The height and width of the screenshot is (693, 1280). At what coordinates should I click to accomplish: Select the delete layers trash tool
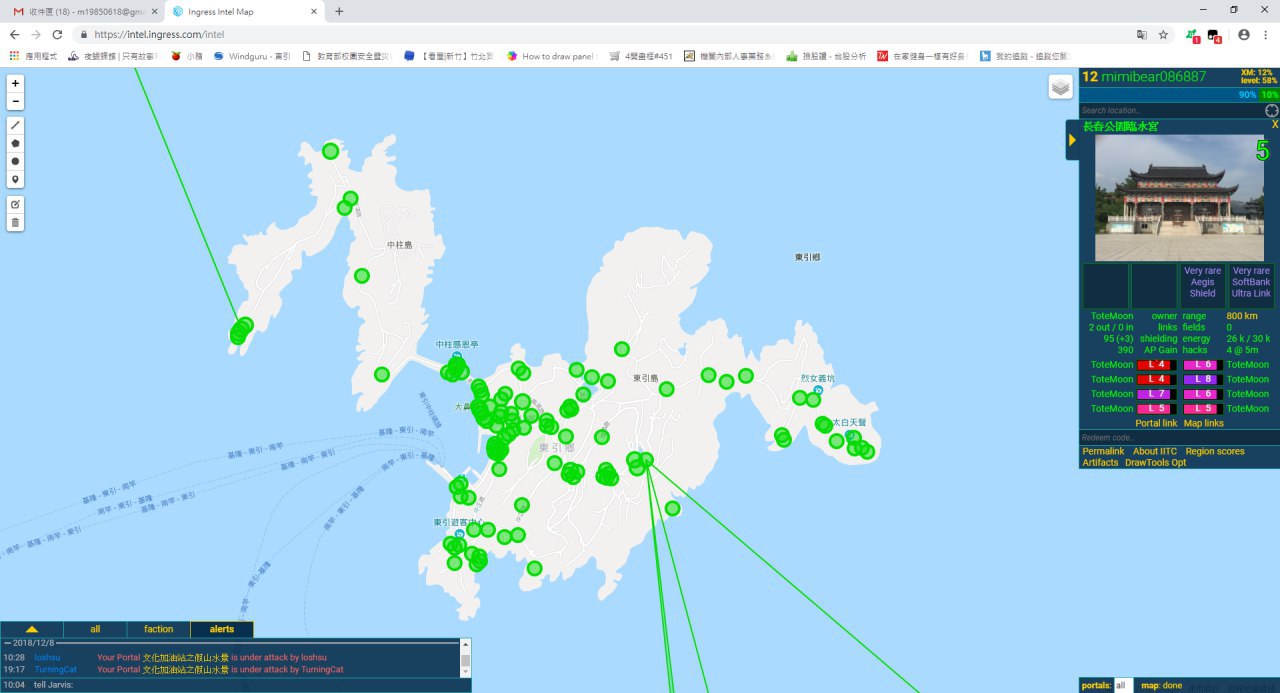pos(15,222)
